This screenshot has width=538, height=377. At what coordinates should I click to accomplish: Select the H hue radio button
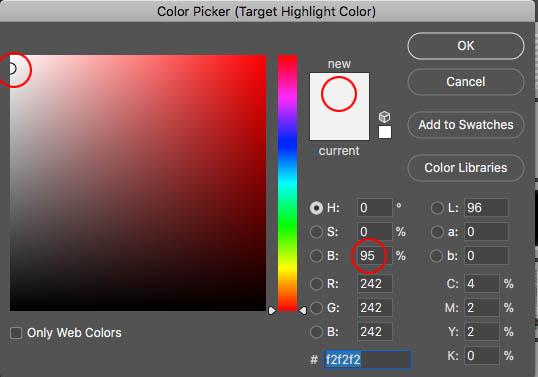(x=316, y=208)
